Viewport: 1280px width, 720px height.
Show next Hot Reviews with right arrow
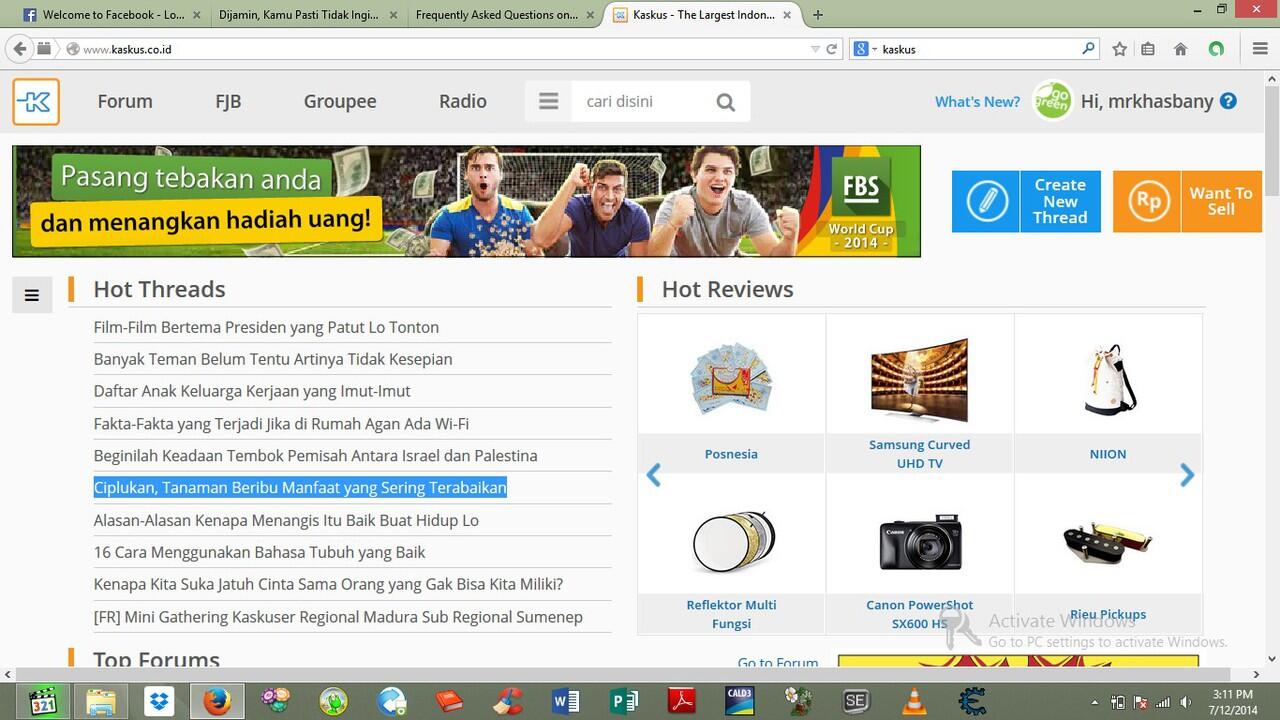tap(1187, 475)
